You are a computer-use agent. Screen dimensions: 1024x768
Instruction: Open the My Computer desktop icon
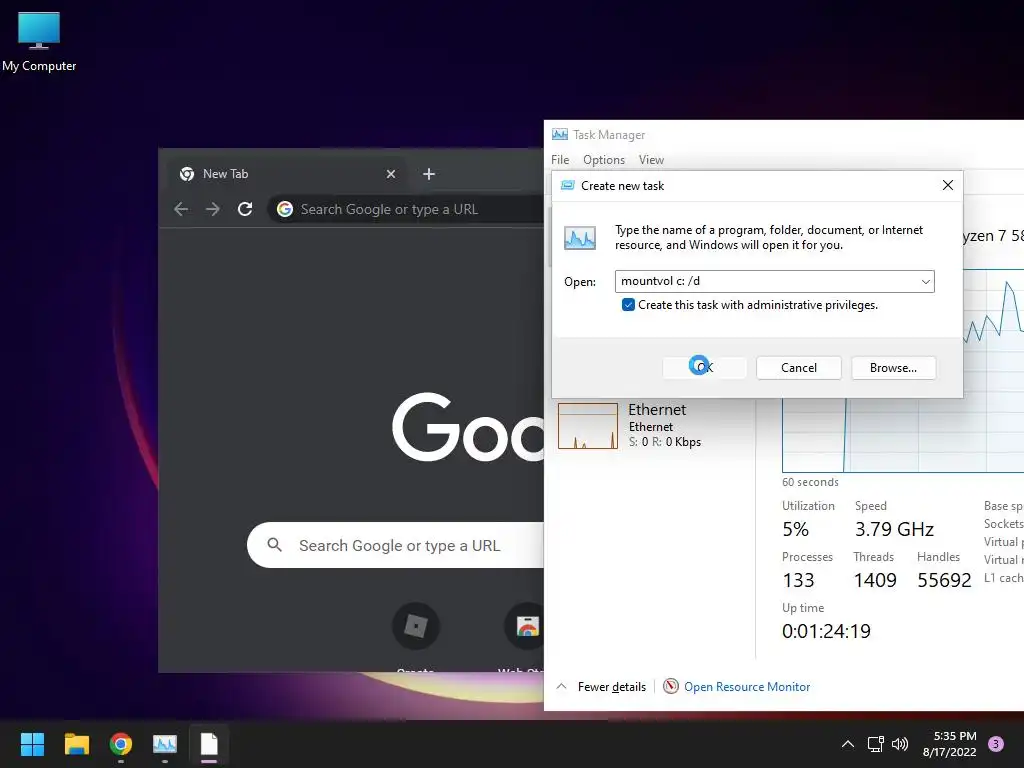click(39, 41)
